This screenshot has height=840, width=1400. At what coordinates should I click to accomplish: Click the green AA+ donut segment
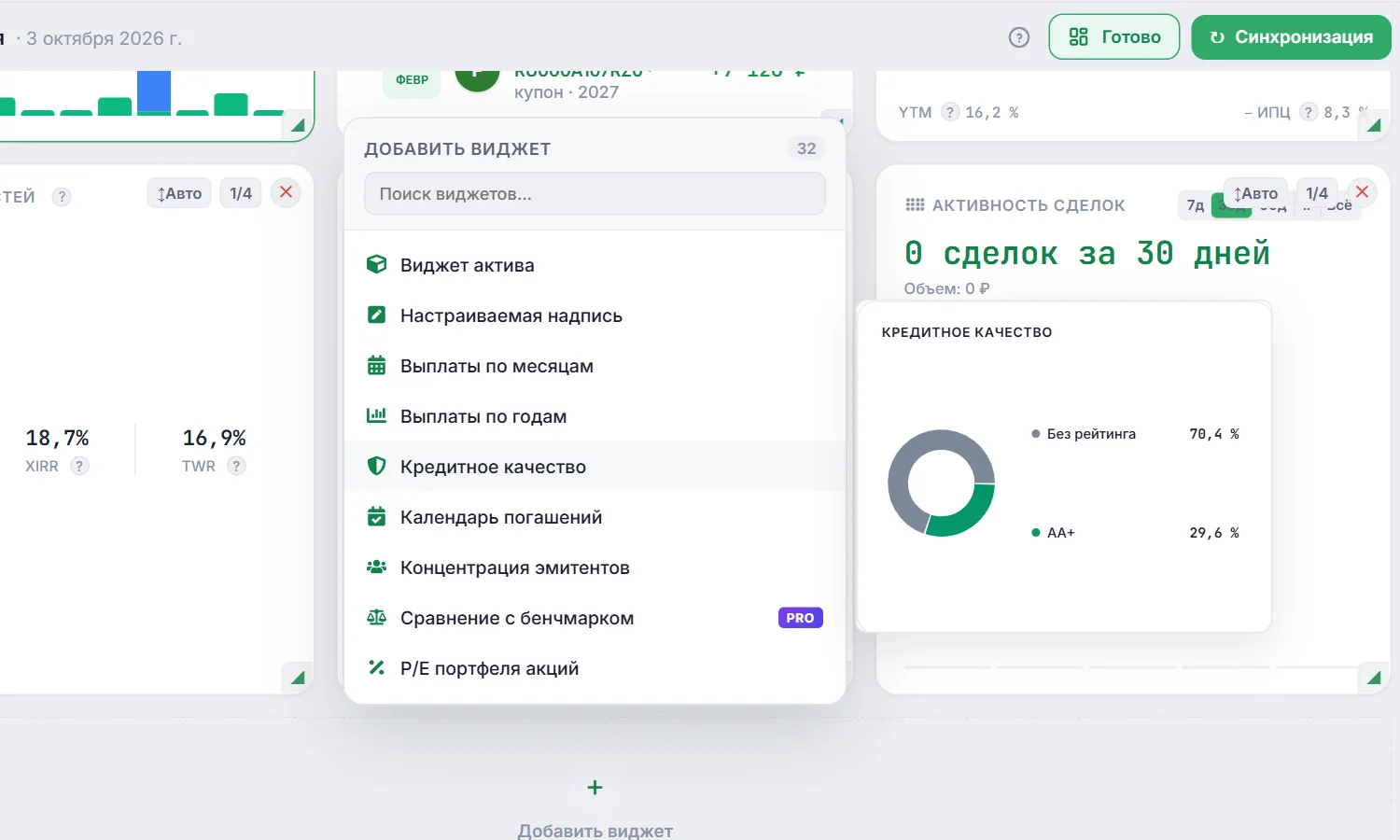(967, 516)
